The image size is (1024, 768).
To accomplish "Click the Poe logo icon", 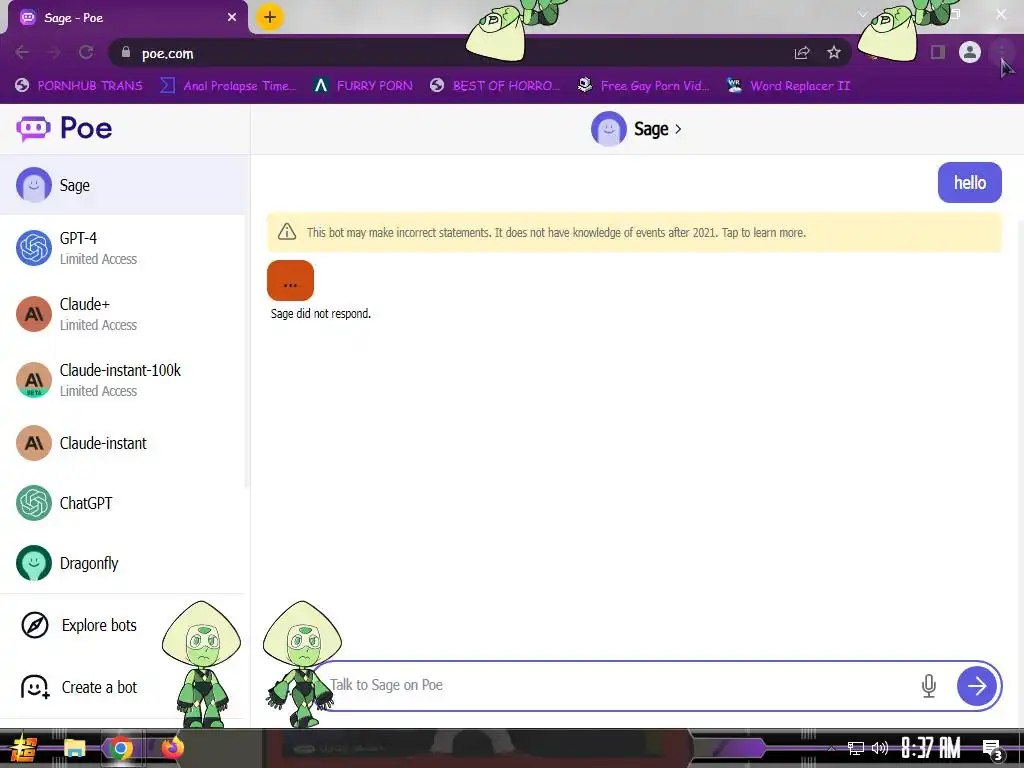I will coord(33,128).
